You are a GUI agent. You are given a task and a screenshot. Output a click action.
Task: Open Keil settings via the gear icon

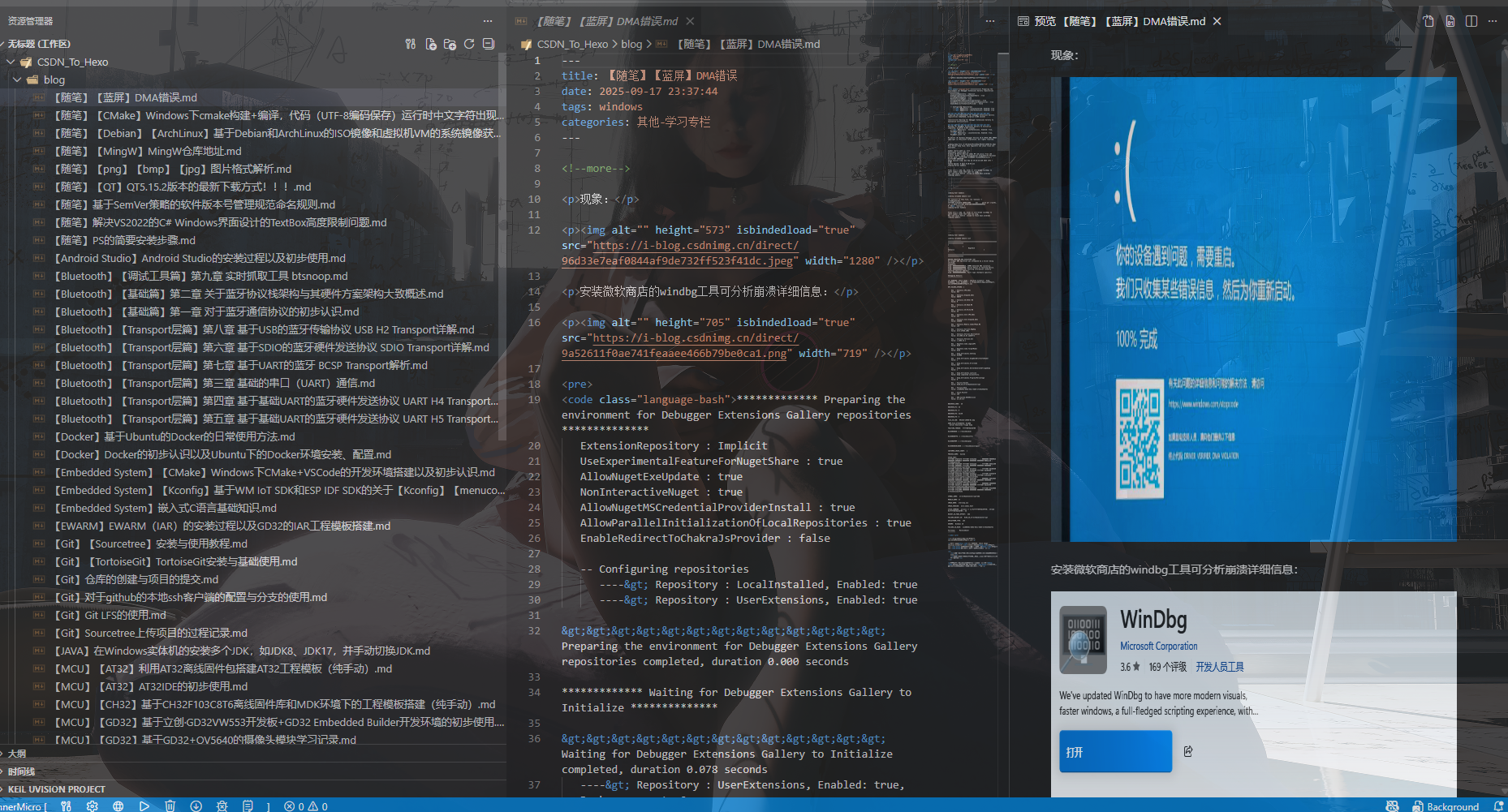93,806
